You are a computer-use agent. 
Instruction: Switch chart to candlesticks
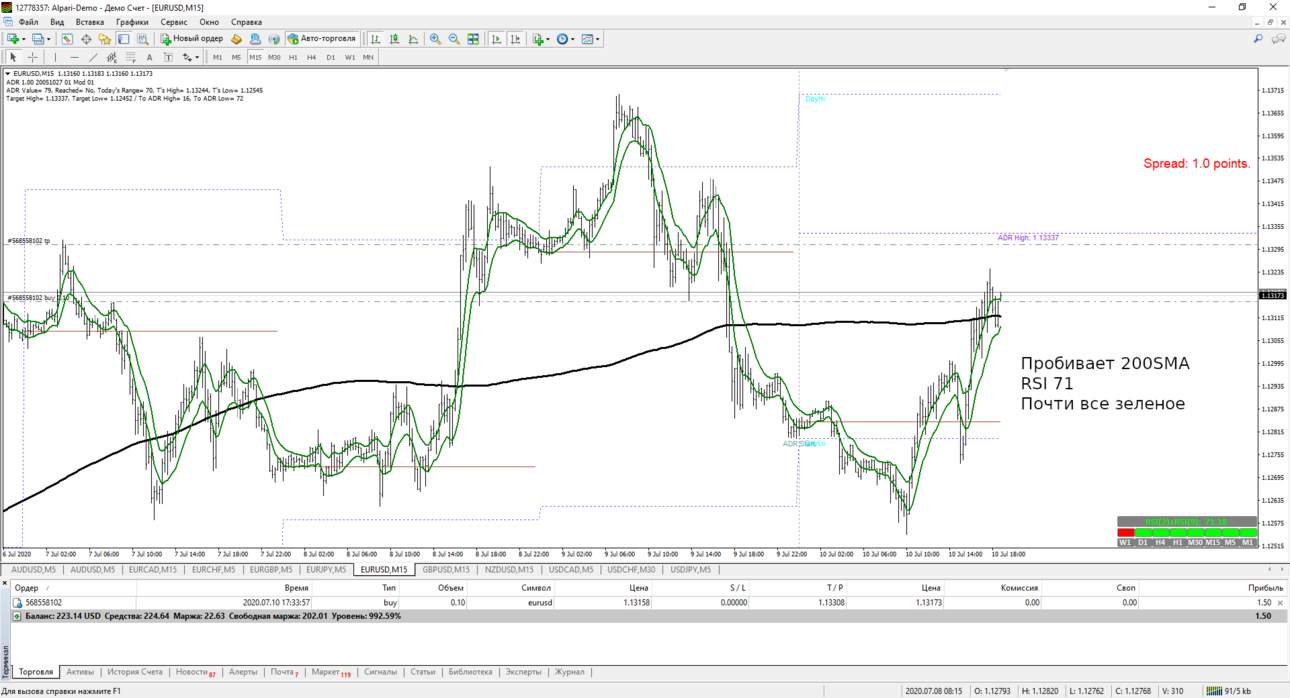click(394, 39)
